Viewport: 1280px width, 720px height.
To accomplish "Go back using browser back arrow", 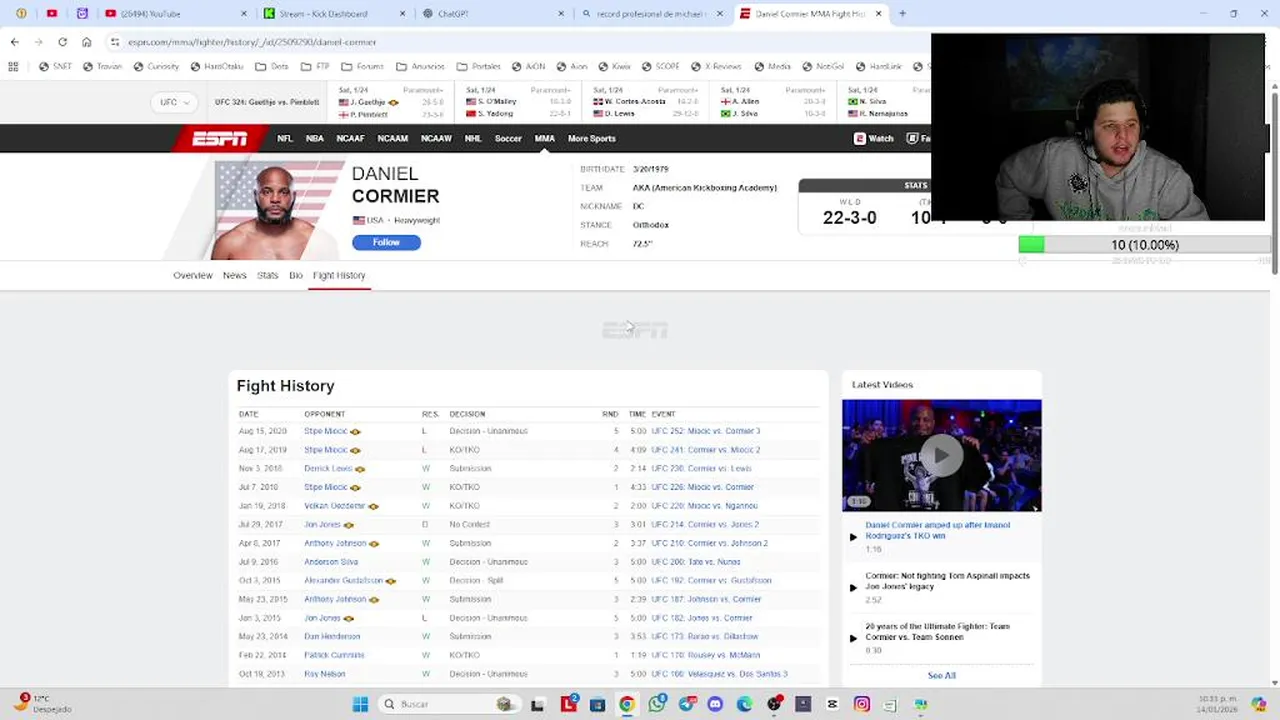I will pos(14,42).
